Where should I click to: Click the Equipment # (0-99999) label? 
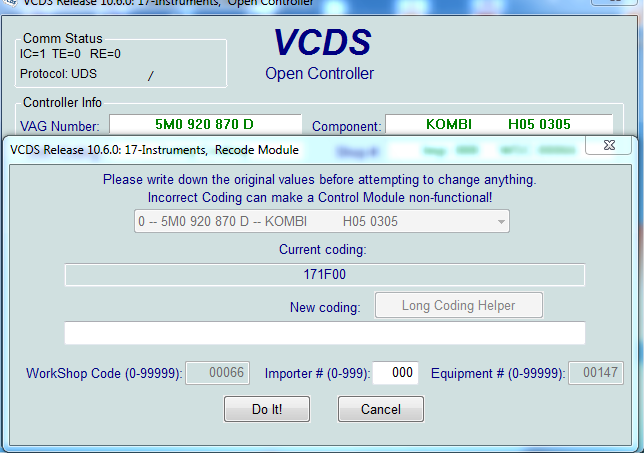click(x=498, y=373)
